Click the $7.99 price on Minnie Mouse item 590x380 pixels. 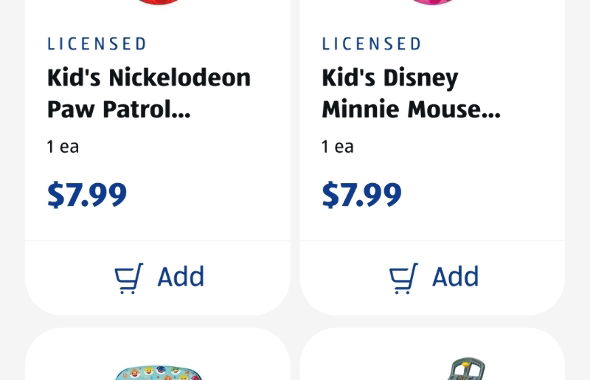362,195
